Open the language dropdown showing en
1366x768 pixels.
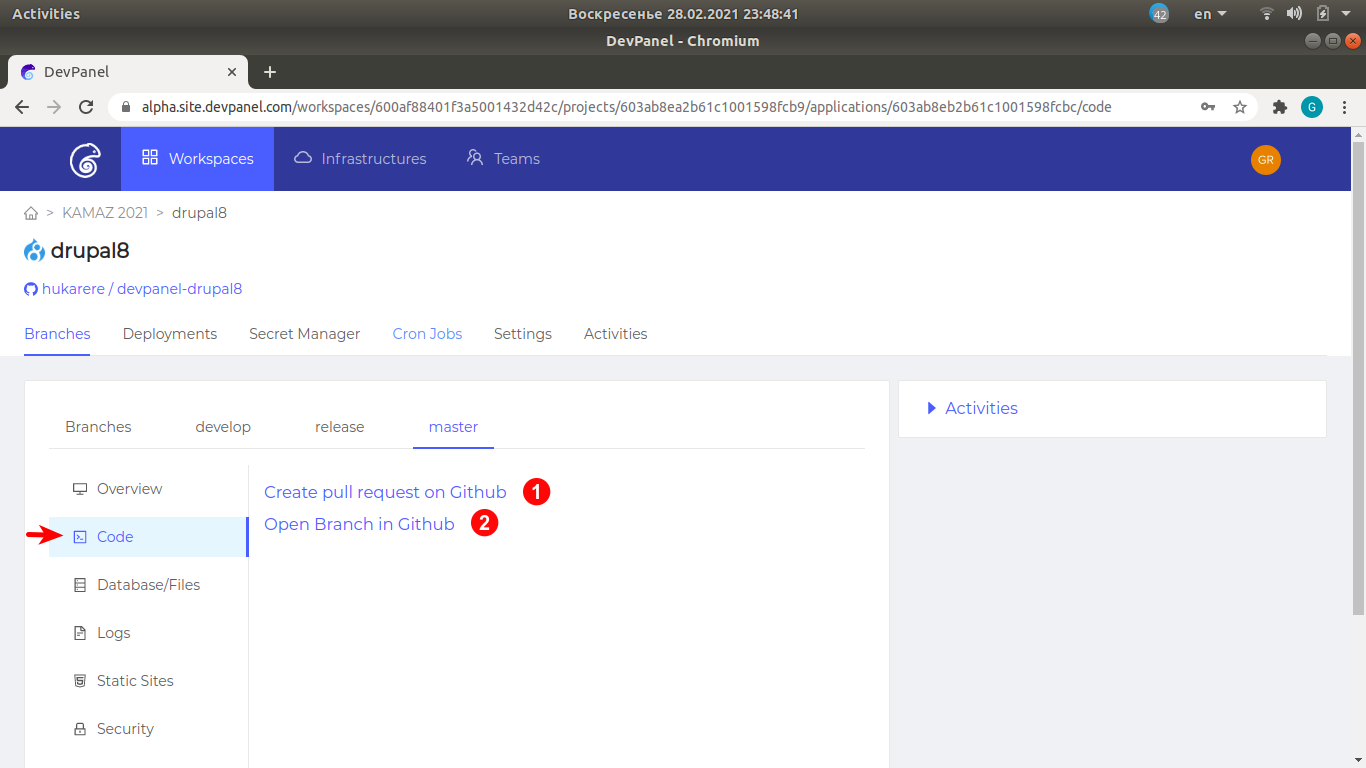[x=1206, y=13]
